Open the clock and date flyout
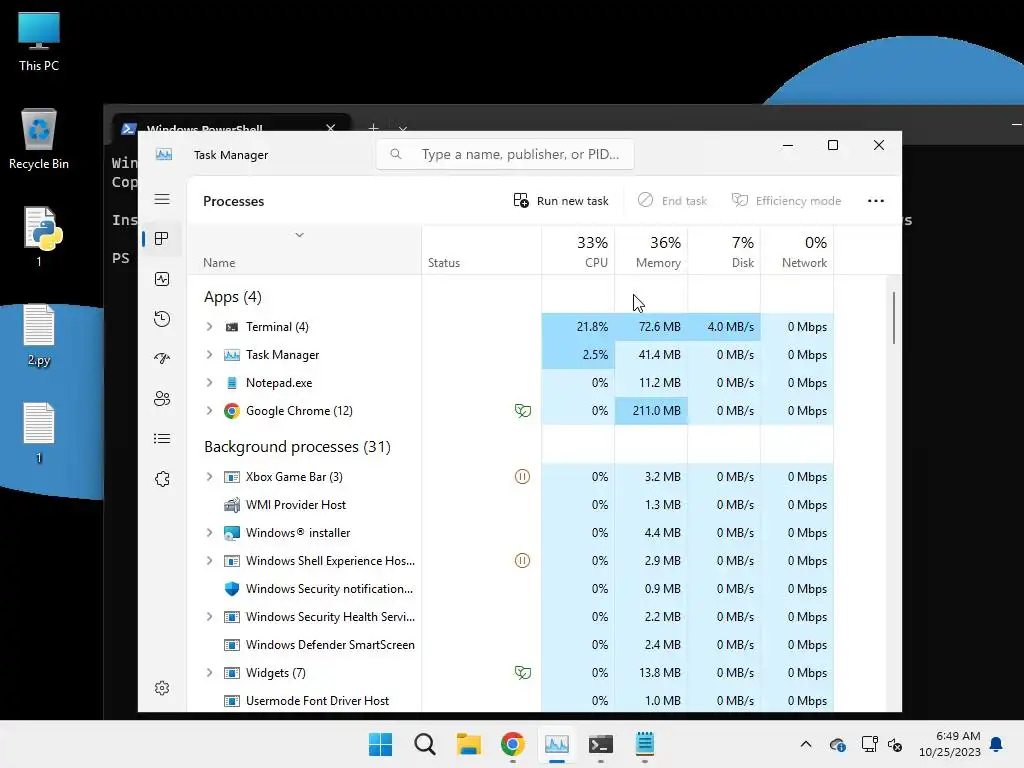 coord(950,744)
